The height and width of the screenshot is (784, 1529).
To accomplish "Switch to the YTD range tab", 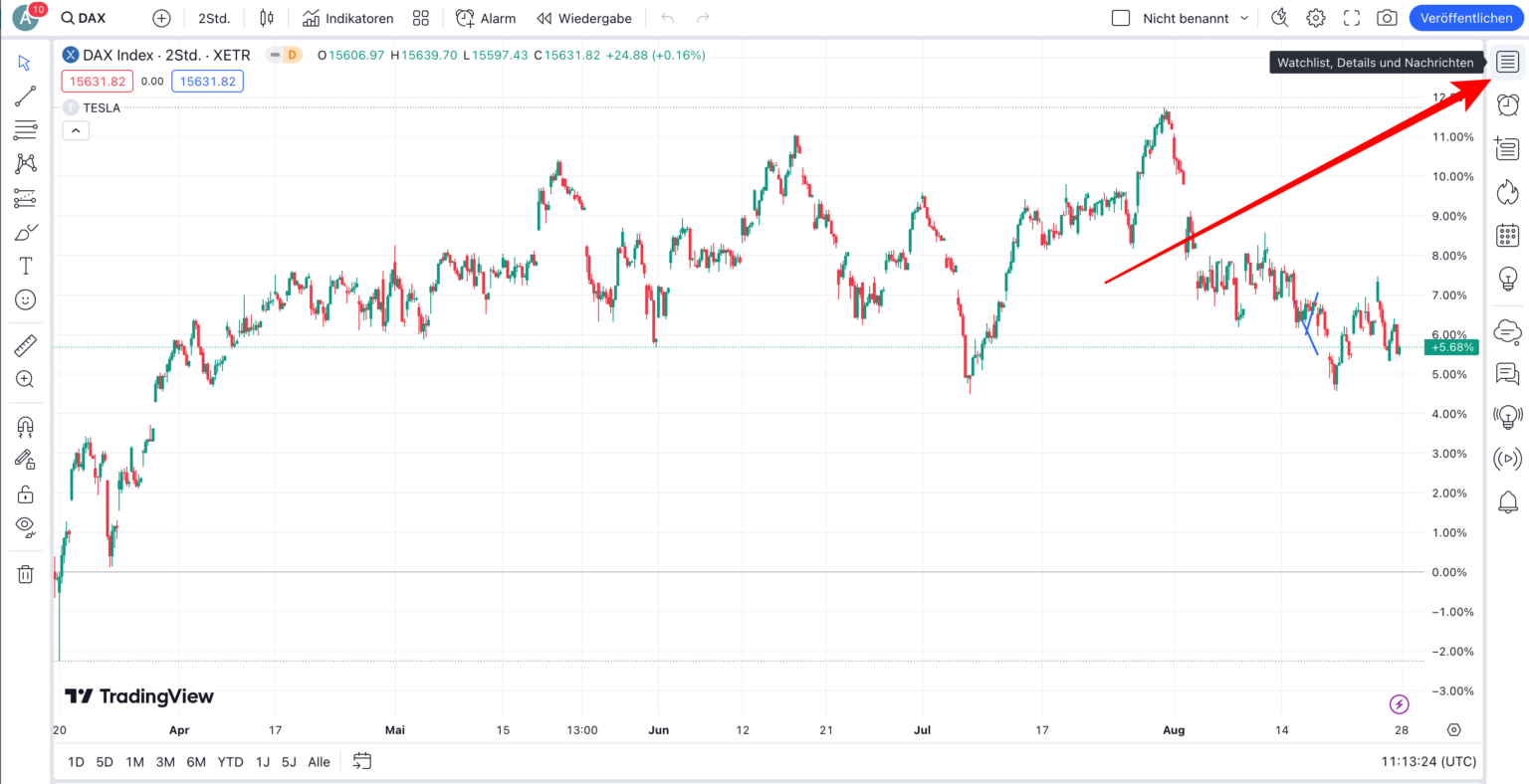I will coord(230,761).
